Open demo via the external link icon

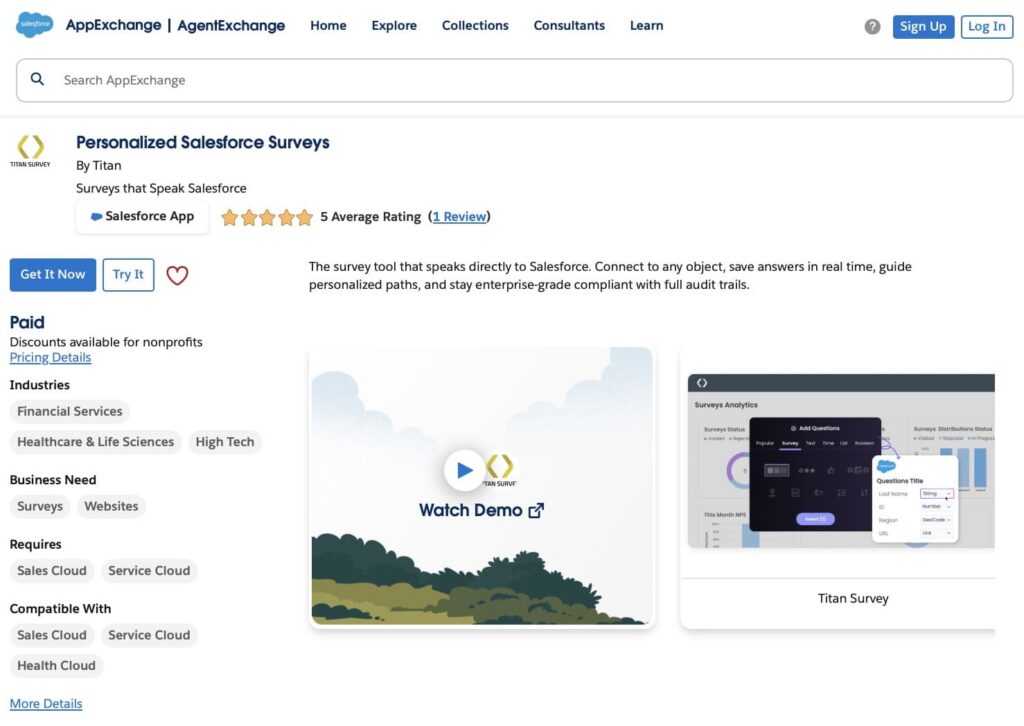tap(536, 510)
